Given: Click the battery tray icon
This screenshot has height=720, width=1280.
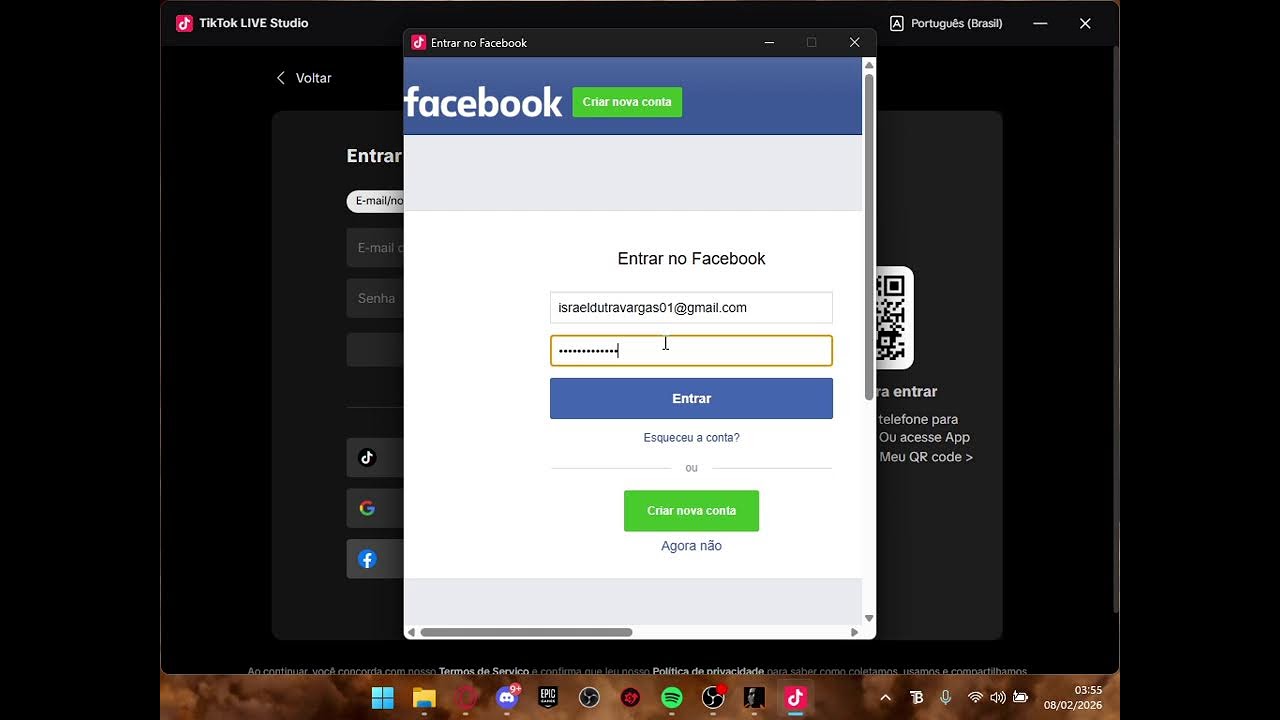Looking at the screenshot, I should click(1020, 698).
